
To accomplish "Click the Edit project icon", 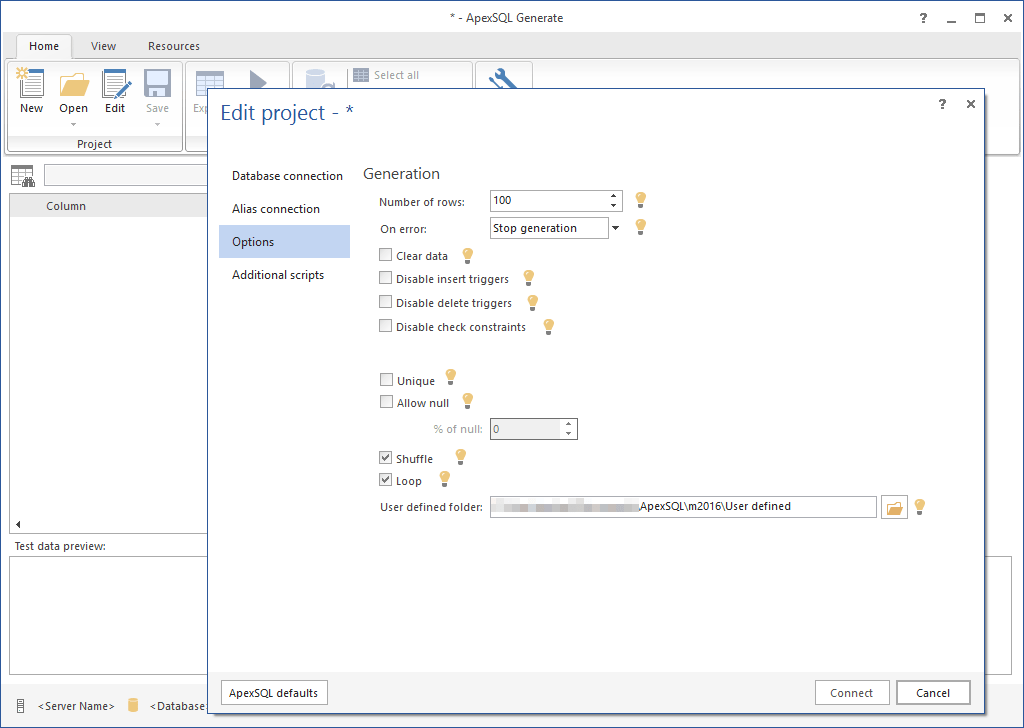I will 116,84.
